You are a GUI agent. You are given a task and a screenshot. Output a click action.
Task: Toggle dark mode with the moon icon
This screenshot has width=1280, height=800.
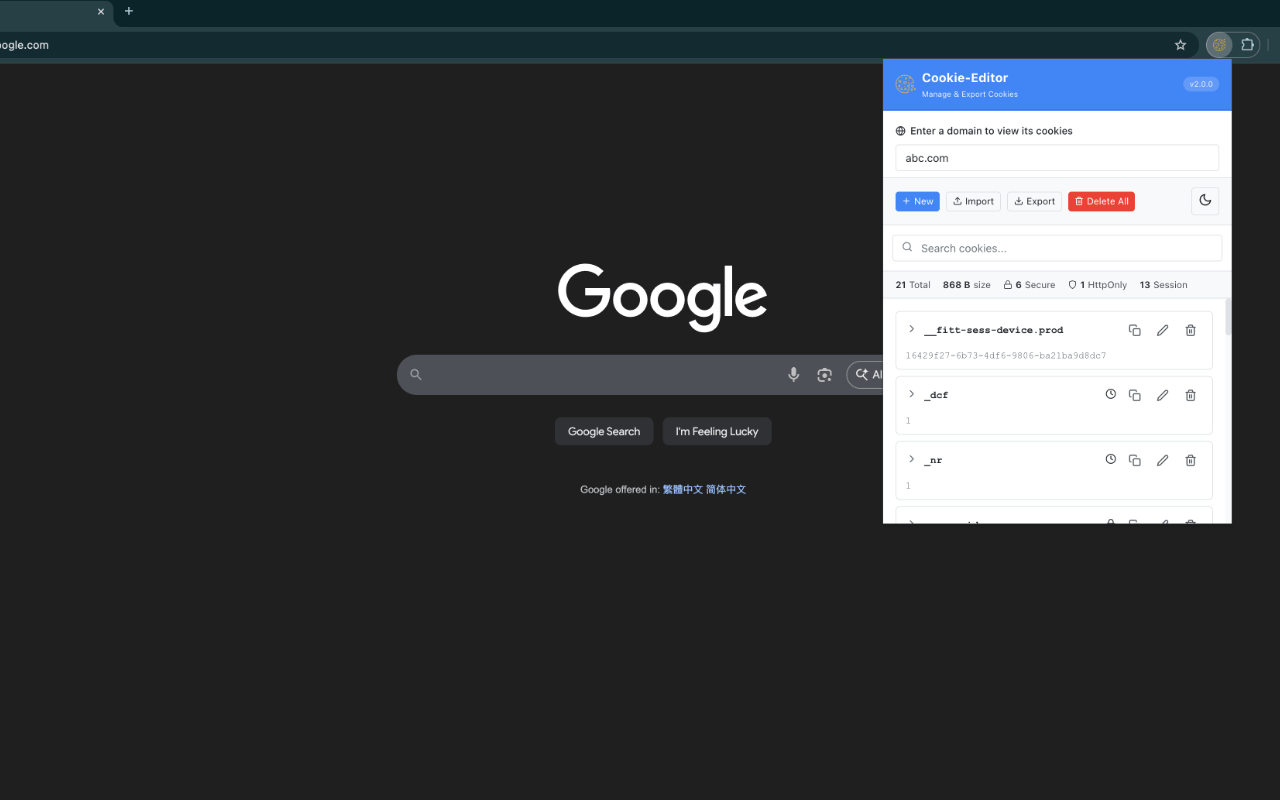(x=1204, y=200)
